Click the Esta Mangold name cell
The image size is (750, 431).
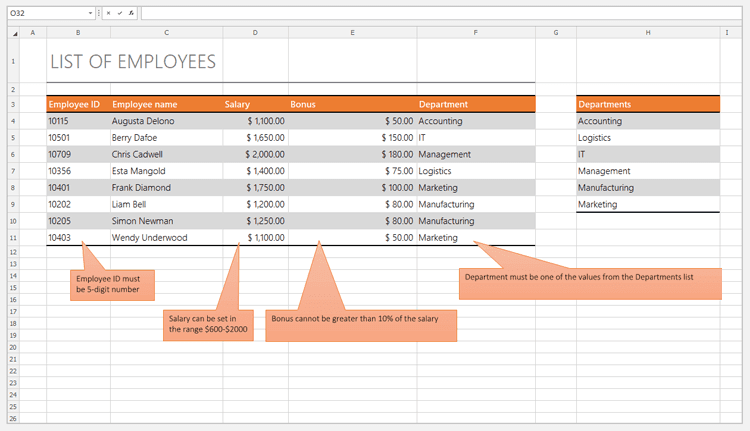pyautogui.click(x=166, y=171)
